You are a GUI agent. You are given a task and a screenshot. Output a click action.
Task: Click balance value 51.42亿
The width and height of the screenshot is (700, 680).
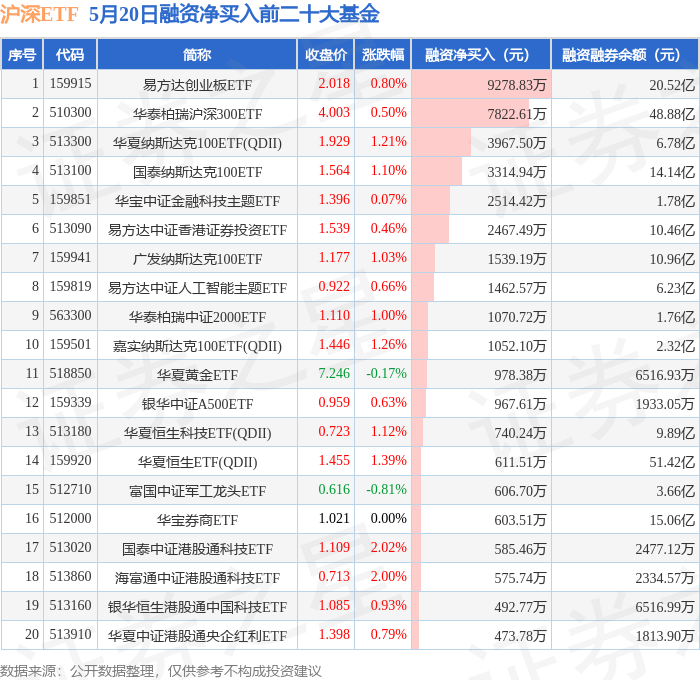pos(672,462)
